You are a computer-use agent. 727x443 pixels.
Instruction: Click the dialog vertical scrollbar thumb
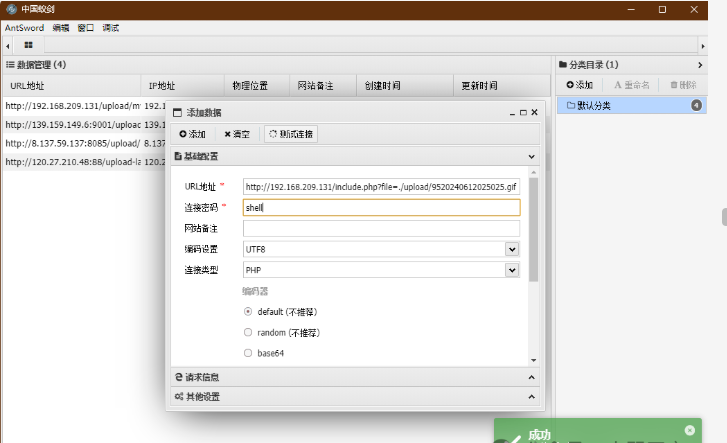(534, 230)
